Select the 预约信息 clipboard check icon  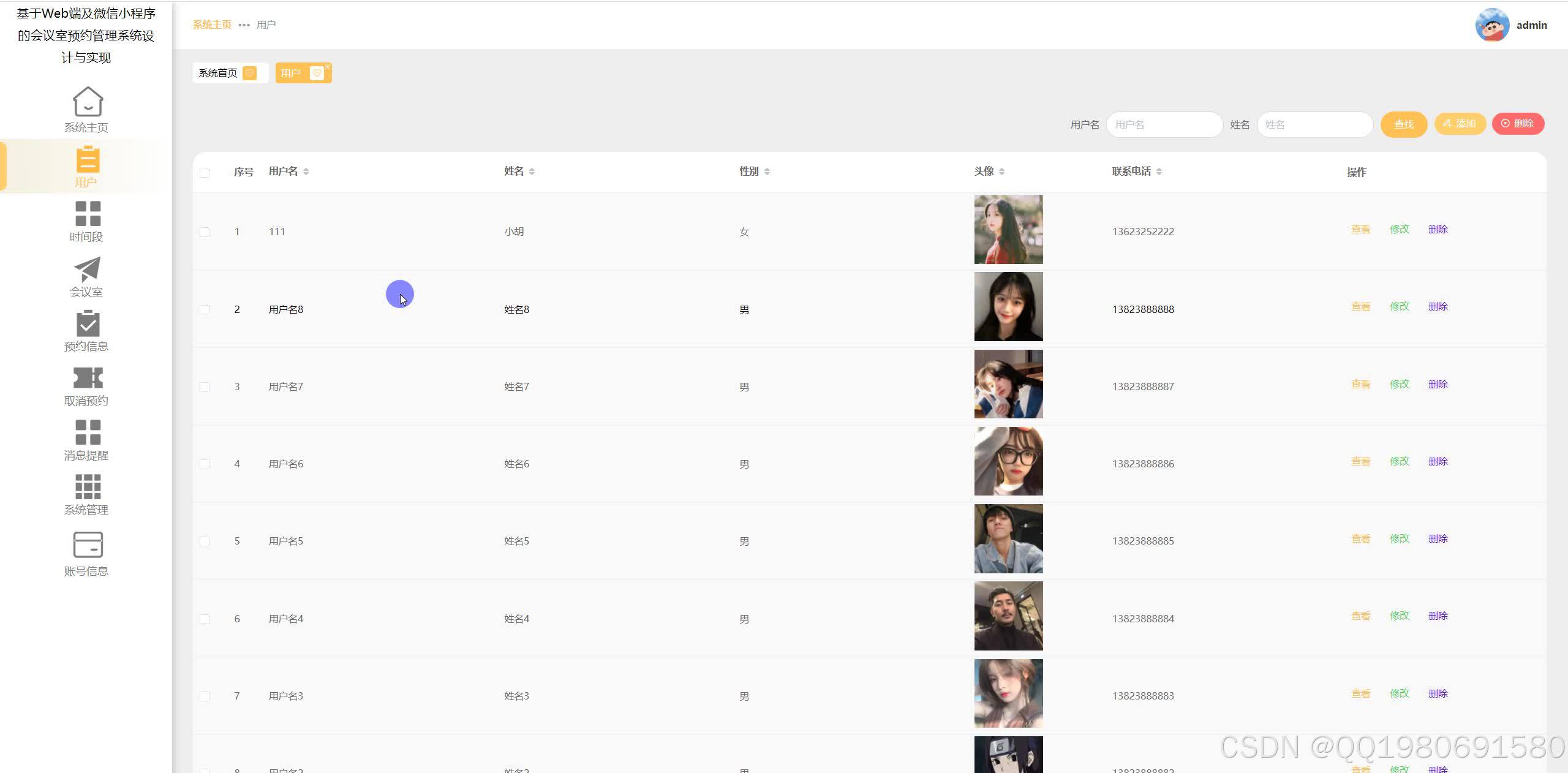88,323
